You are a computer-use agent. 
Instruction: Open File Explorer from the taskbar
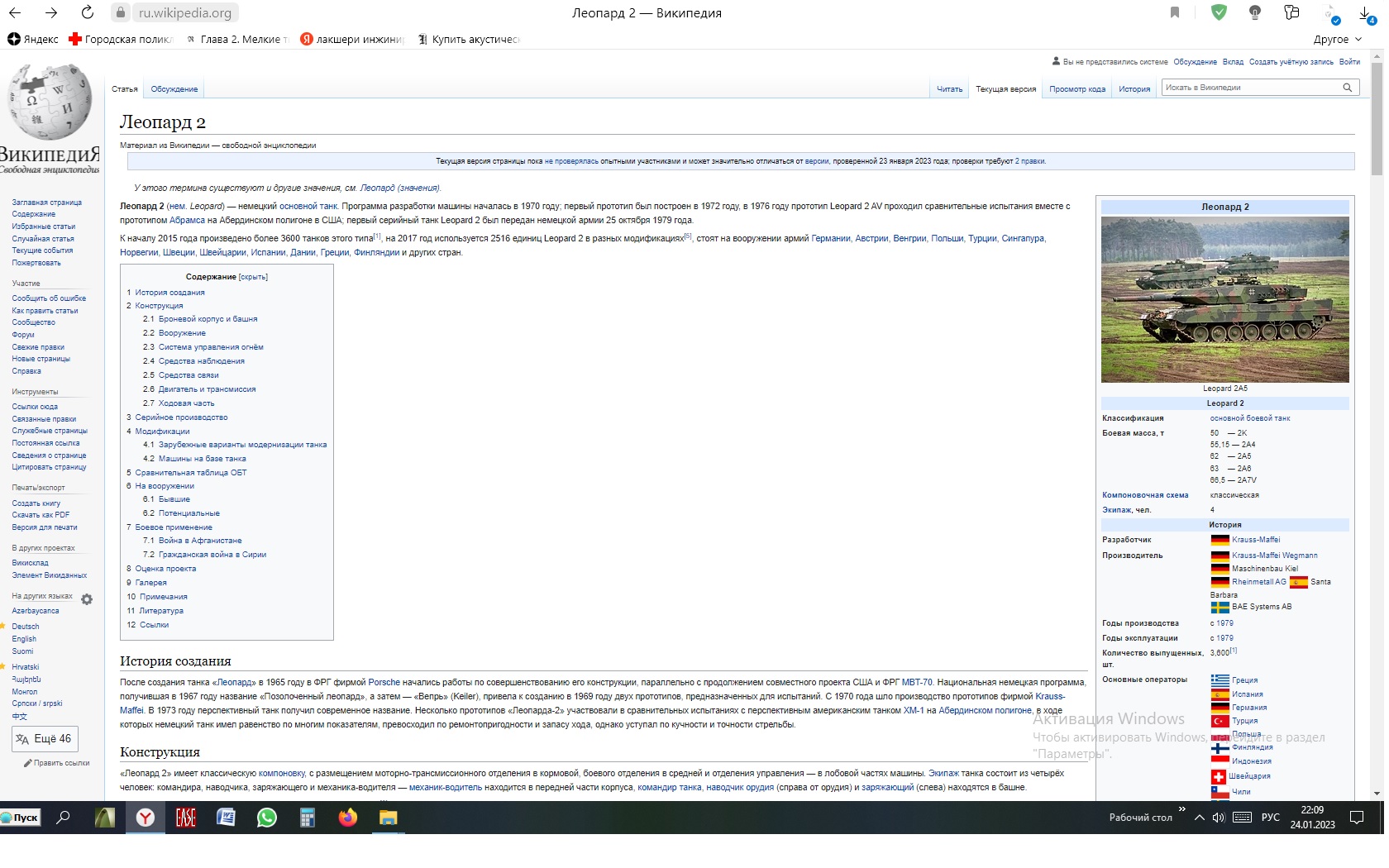coord(388,818)
